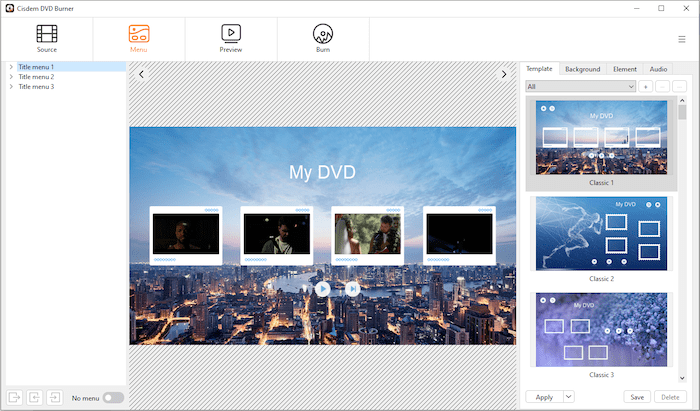Click the hamburger menu icon
This screenshot has width=700, height=411.
click(x=682, y=39)
